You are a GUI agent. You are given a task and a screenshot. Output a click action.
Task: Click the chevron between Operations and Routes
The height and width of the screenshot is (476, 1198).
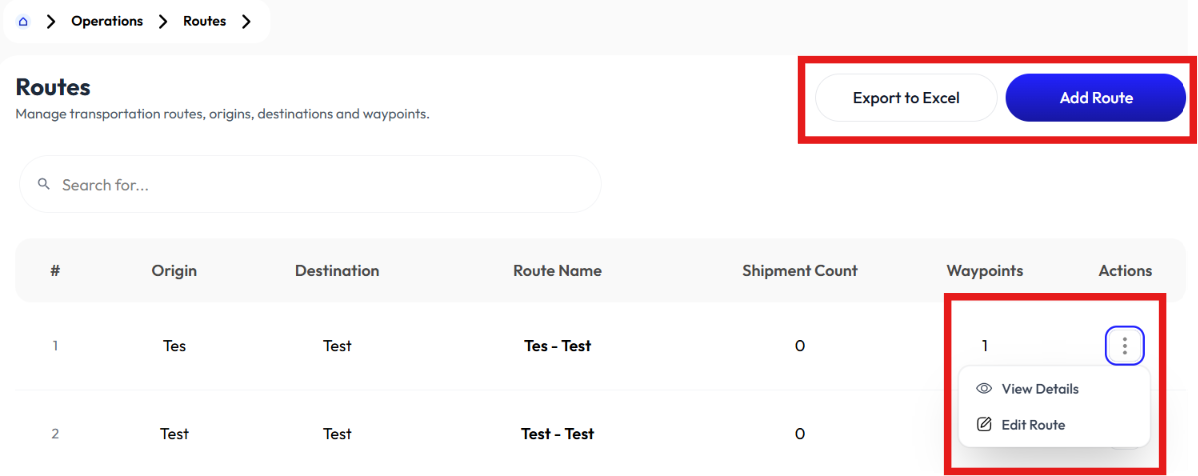(x=163, y=21)
